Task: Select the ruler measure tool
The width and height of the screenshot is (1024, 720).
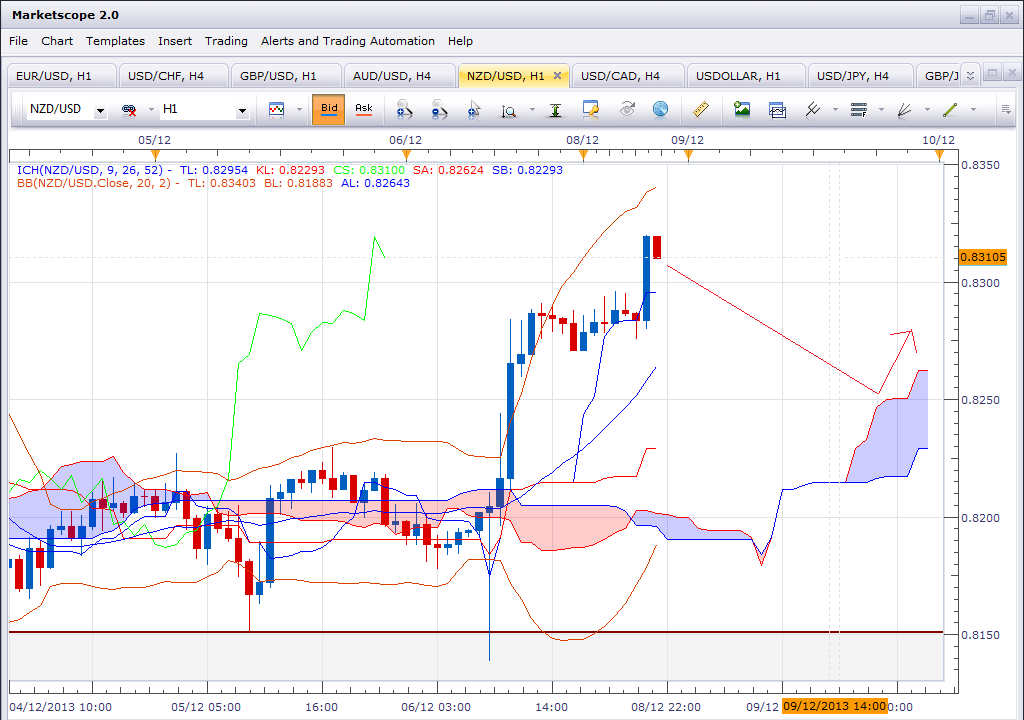Action: click(701, 109)
